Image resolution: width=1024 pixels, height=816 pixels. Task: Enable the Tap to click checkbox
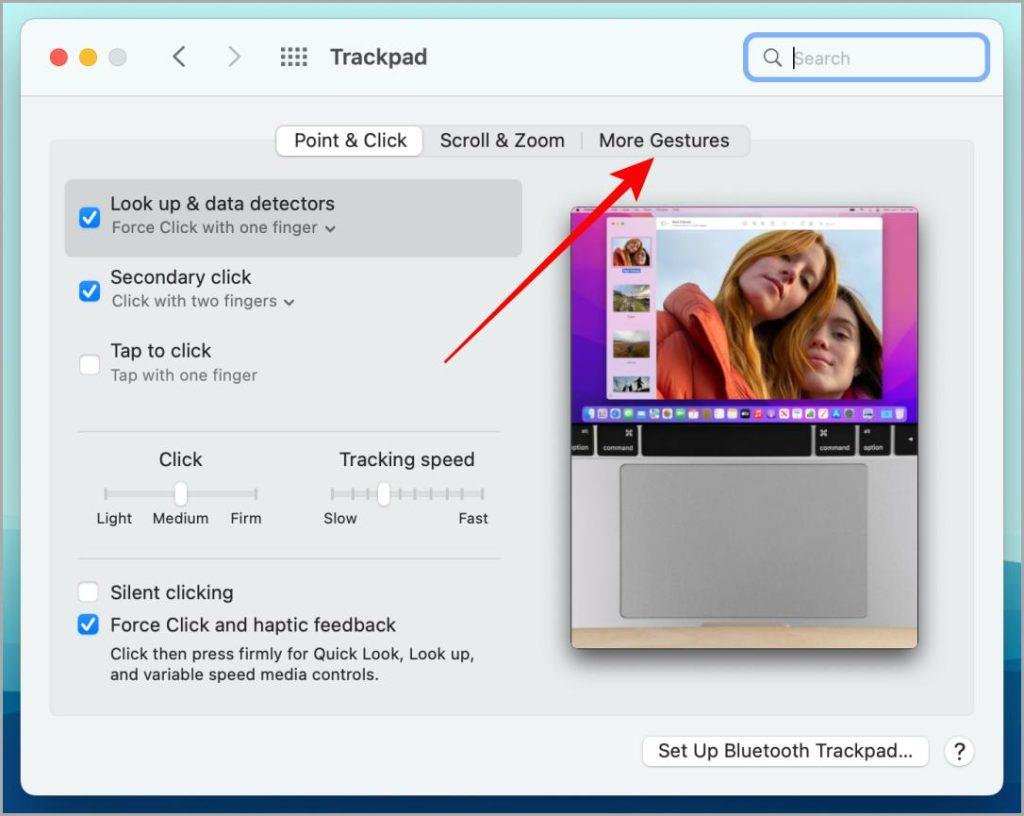coord(89,364)
